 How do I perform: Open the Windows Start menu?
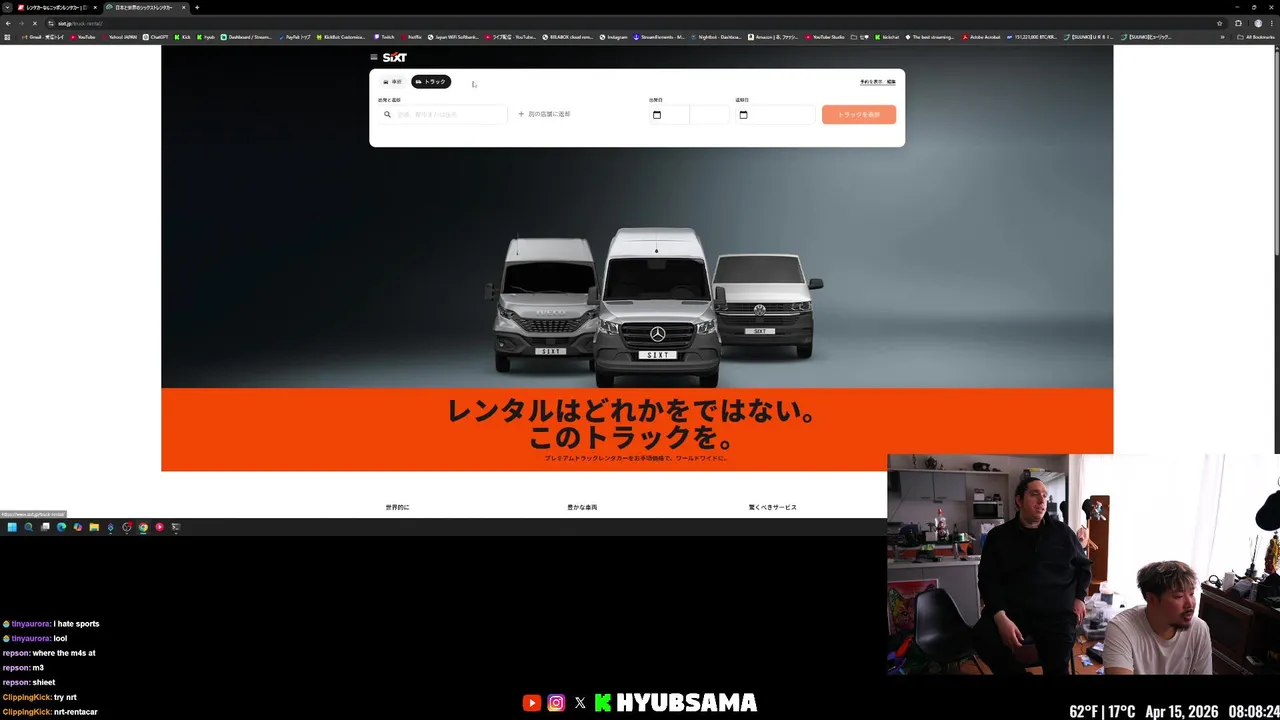tap(12, 527)
